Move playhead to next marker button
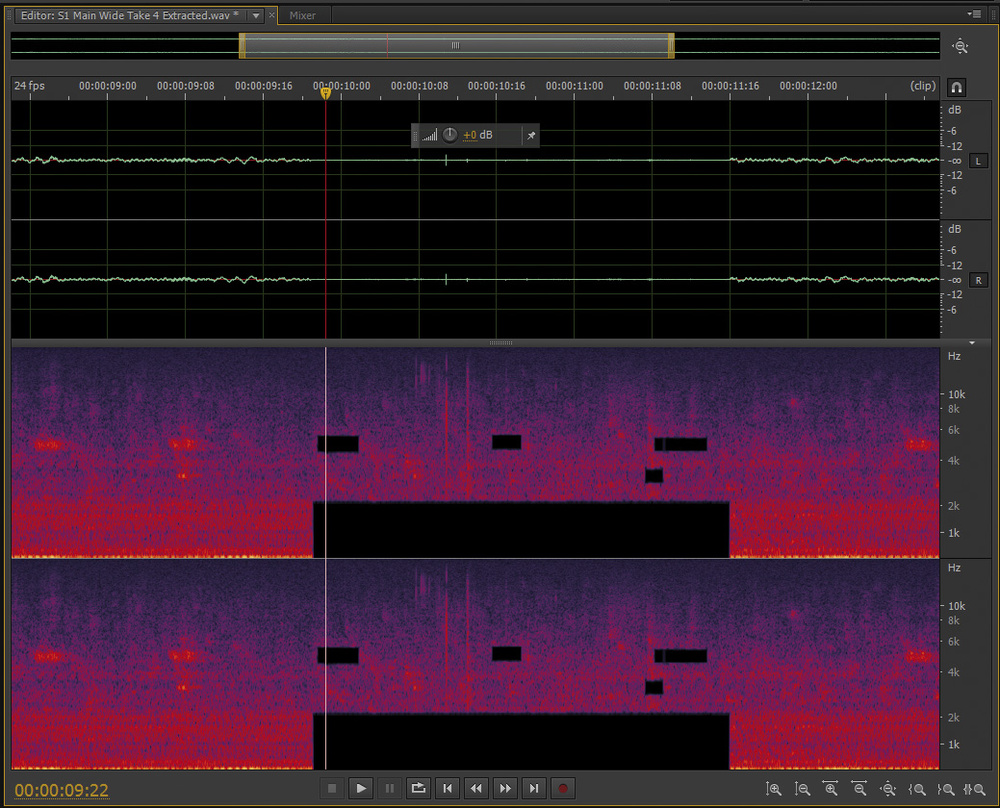This screenshot has height=808, width=1000. coord(534,789)
